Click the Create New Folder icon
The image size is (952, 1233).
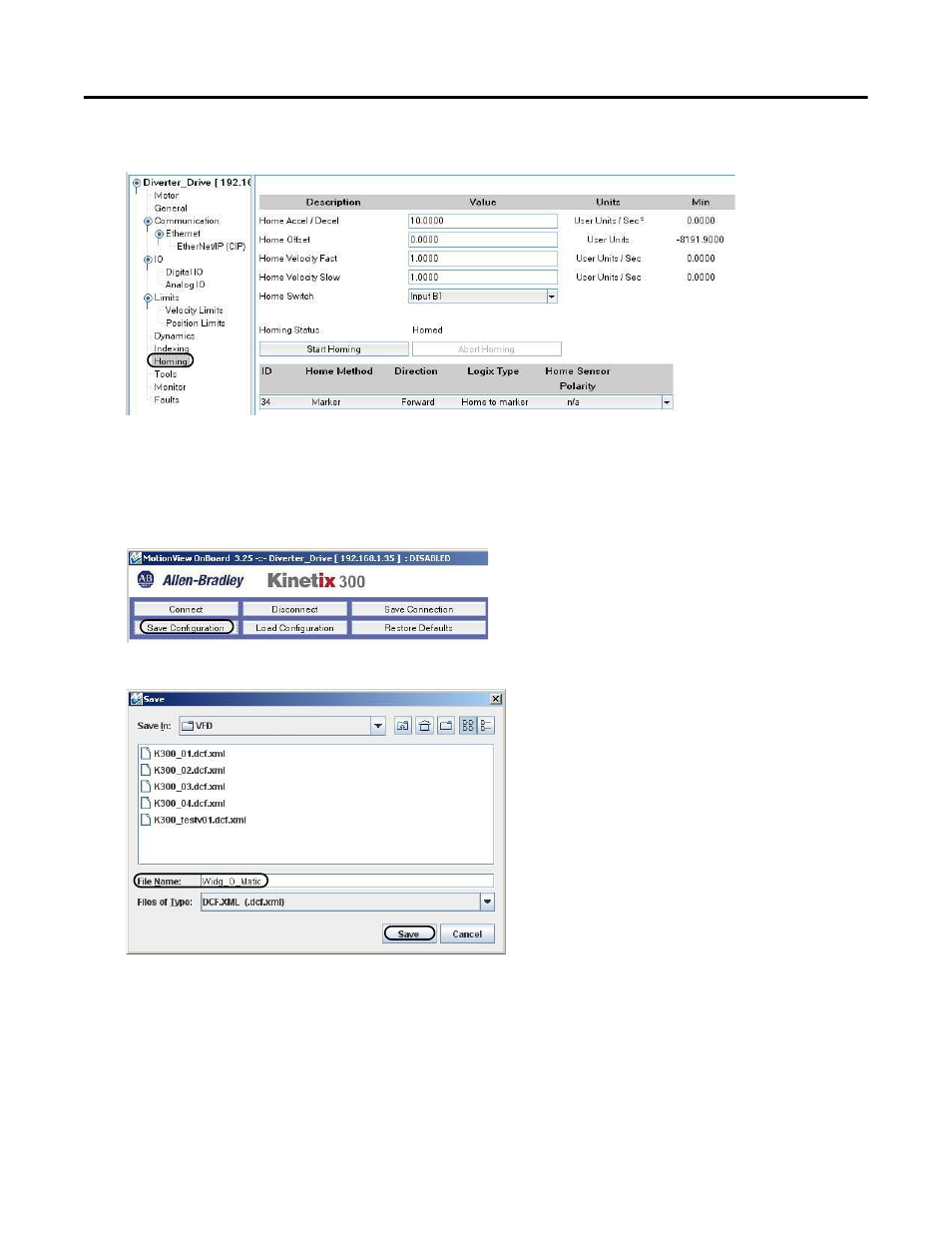click(x=446, y=726)
